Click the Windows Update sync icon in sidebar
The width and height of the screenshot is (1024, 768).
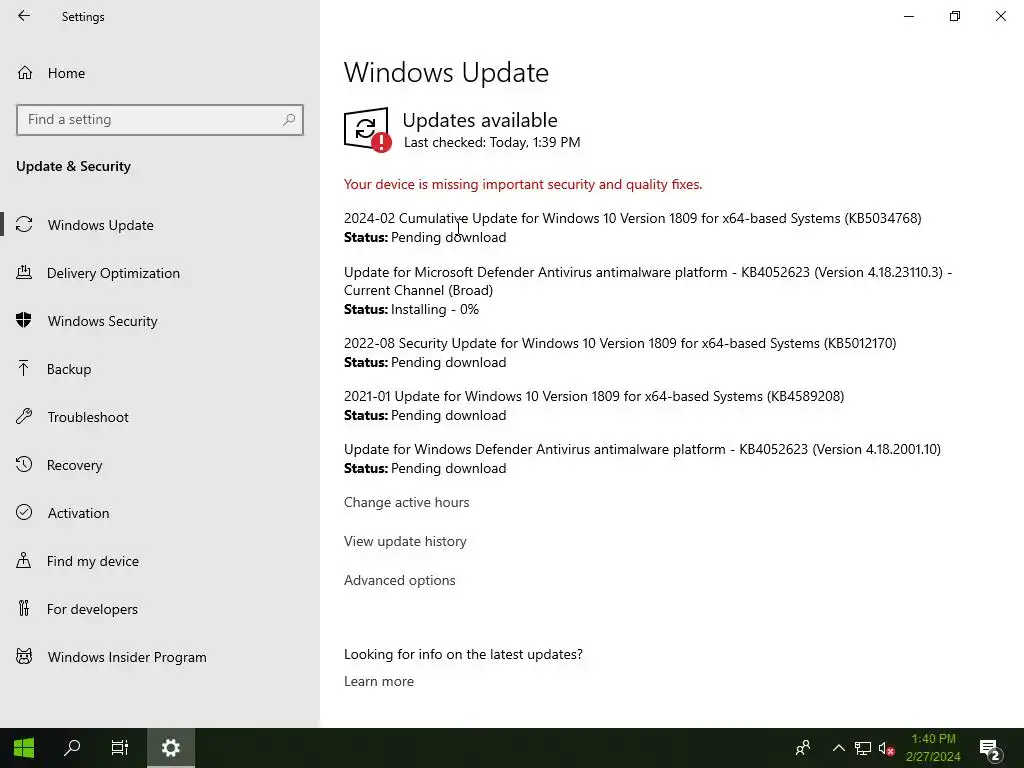coord(24,225)
